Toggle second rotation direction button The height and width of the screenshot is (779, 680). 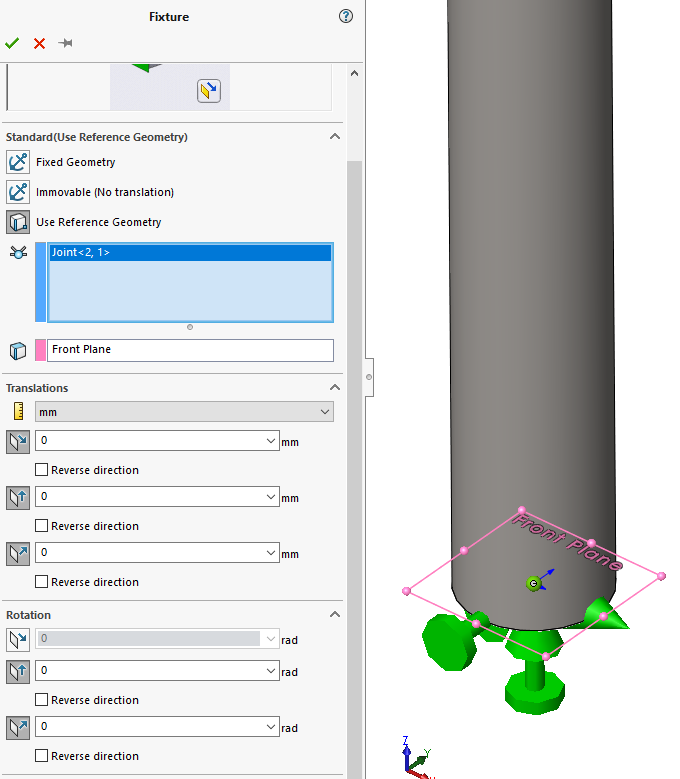click(18, 672)
